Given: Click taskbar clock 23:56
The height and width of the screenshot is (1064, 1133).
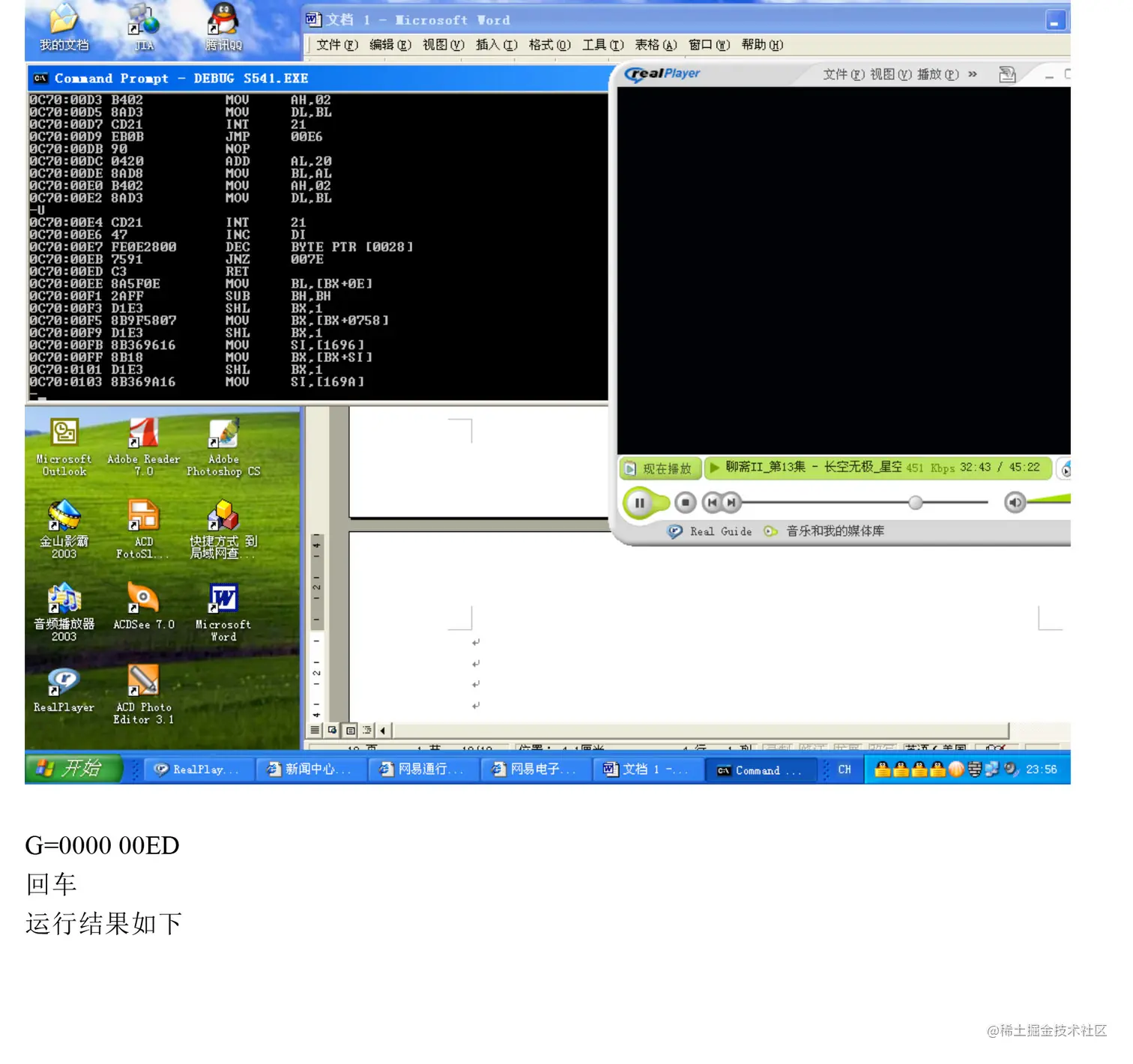Looking at the screenshot, I should [1042, 770].
